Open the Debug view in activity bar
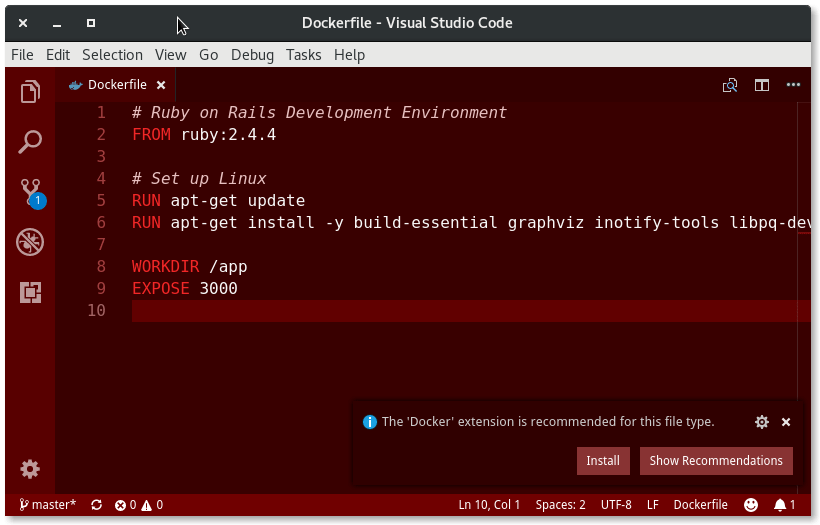This screenshot has height=525, width=820. coord(30,242)
